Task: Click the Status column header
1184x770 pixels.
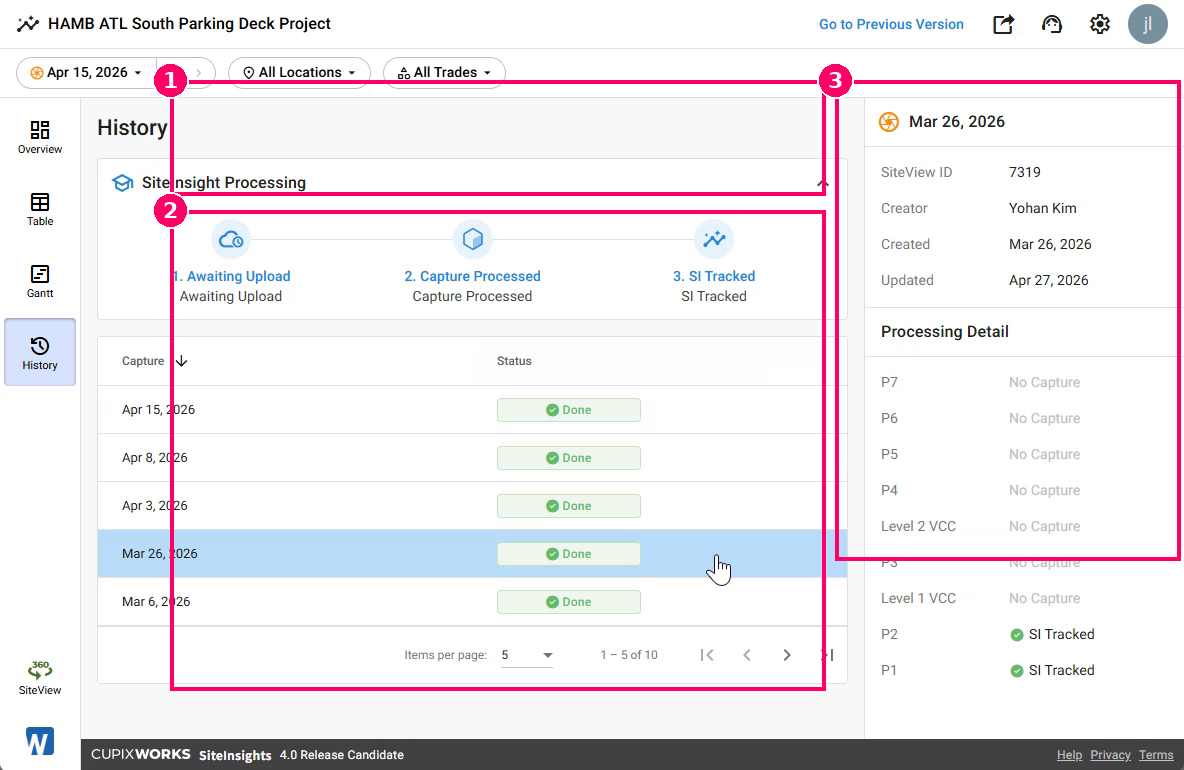Action: 514,361
